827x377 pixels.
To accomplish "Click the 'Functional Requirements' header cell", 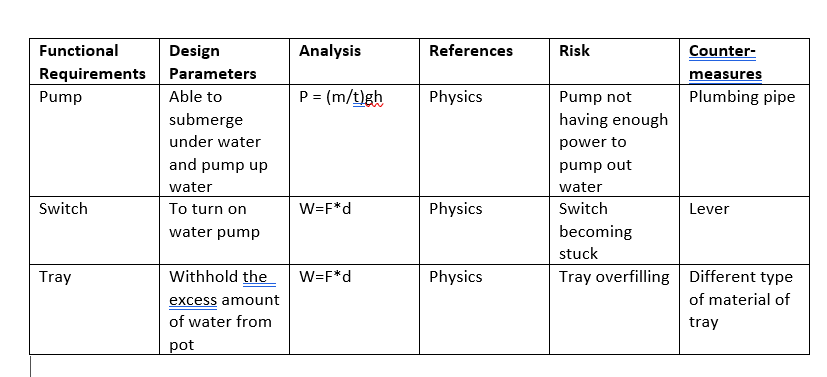I will pos(94,62).
